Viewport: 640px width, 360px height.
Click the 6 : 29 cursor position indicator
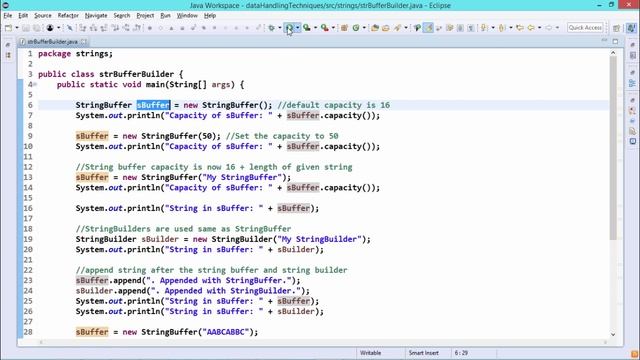tap(461, 353)
